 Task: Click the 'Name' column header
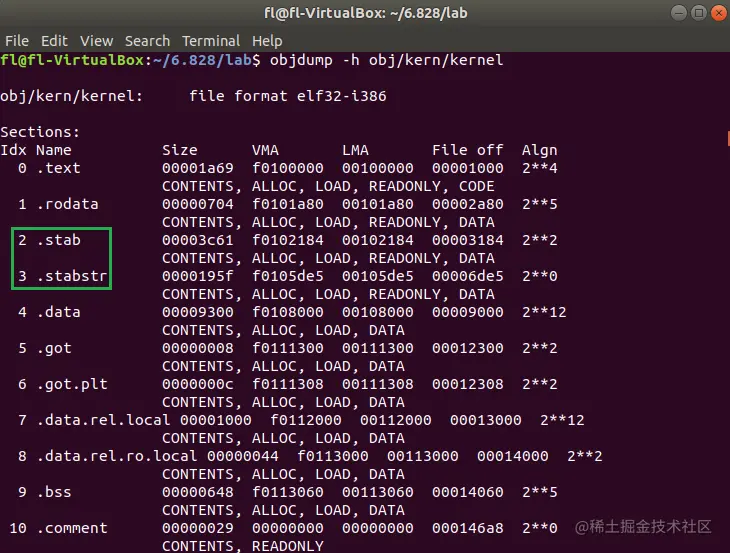tap(54, 150)
